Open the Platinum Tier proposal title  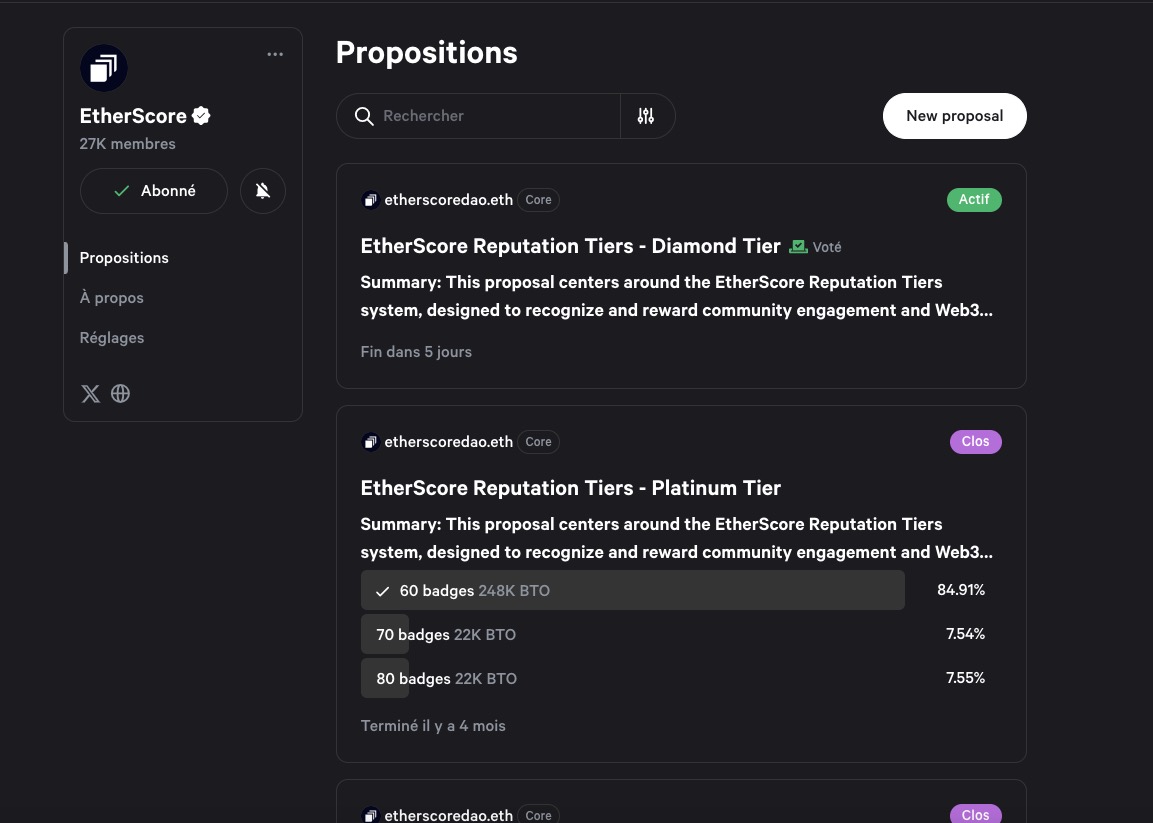click(x=570, y=488)
